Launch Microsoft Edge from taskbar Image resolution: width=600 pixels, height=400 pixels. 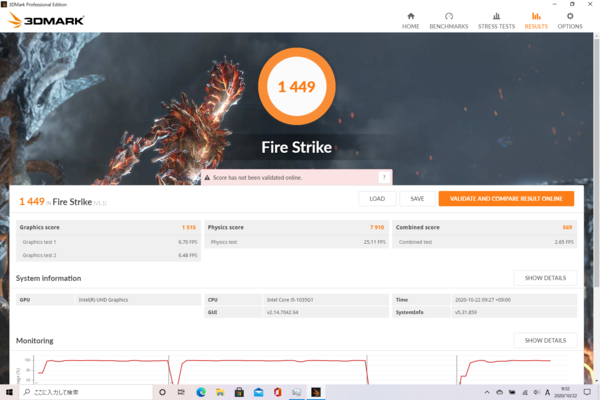pyautogui.click(x=201, y=392)
